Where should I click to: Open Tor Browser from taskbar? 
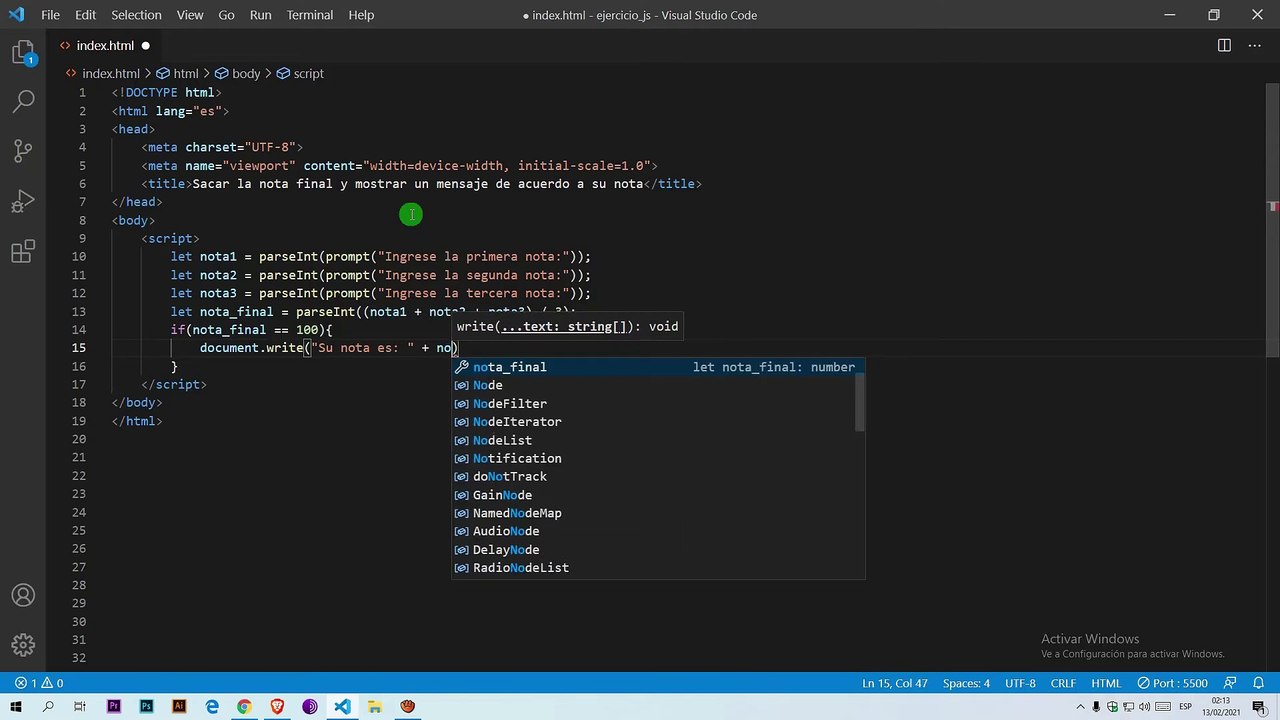(x=310, y=706)
